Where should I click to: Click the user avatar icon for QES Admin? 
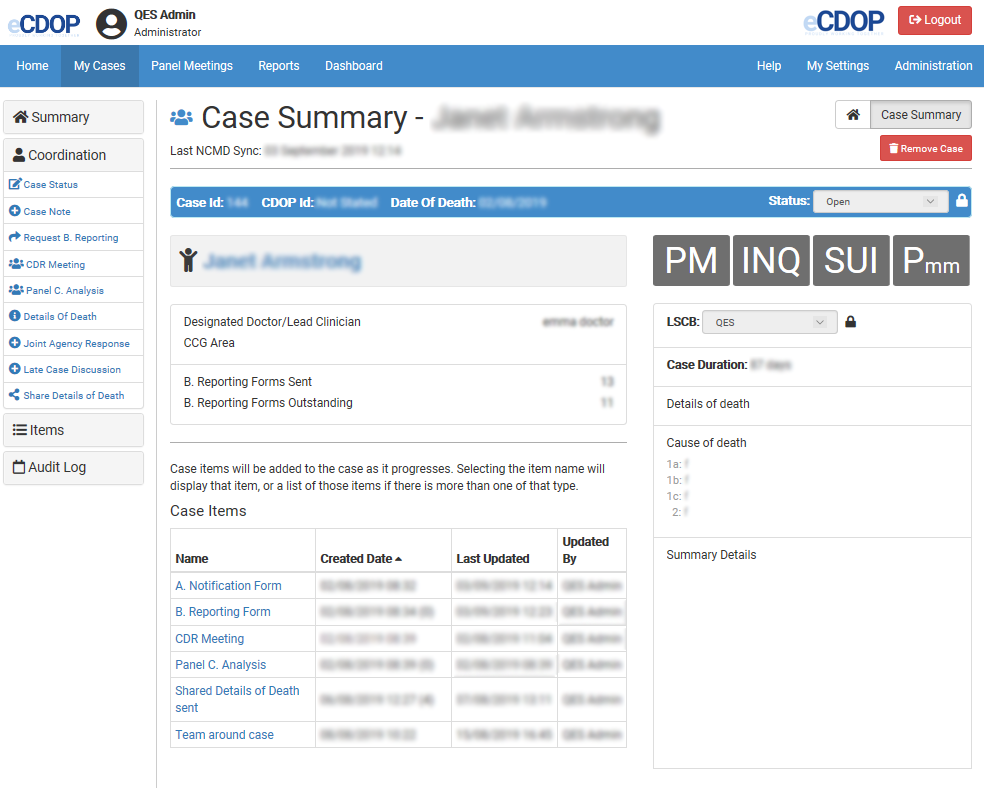click(111, 23)
